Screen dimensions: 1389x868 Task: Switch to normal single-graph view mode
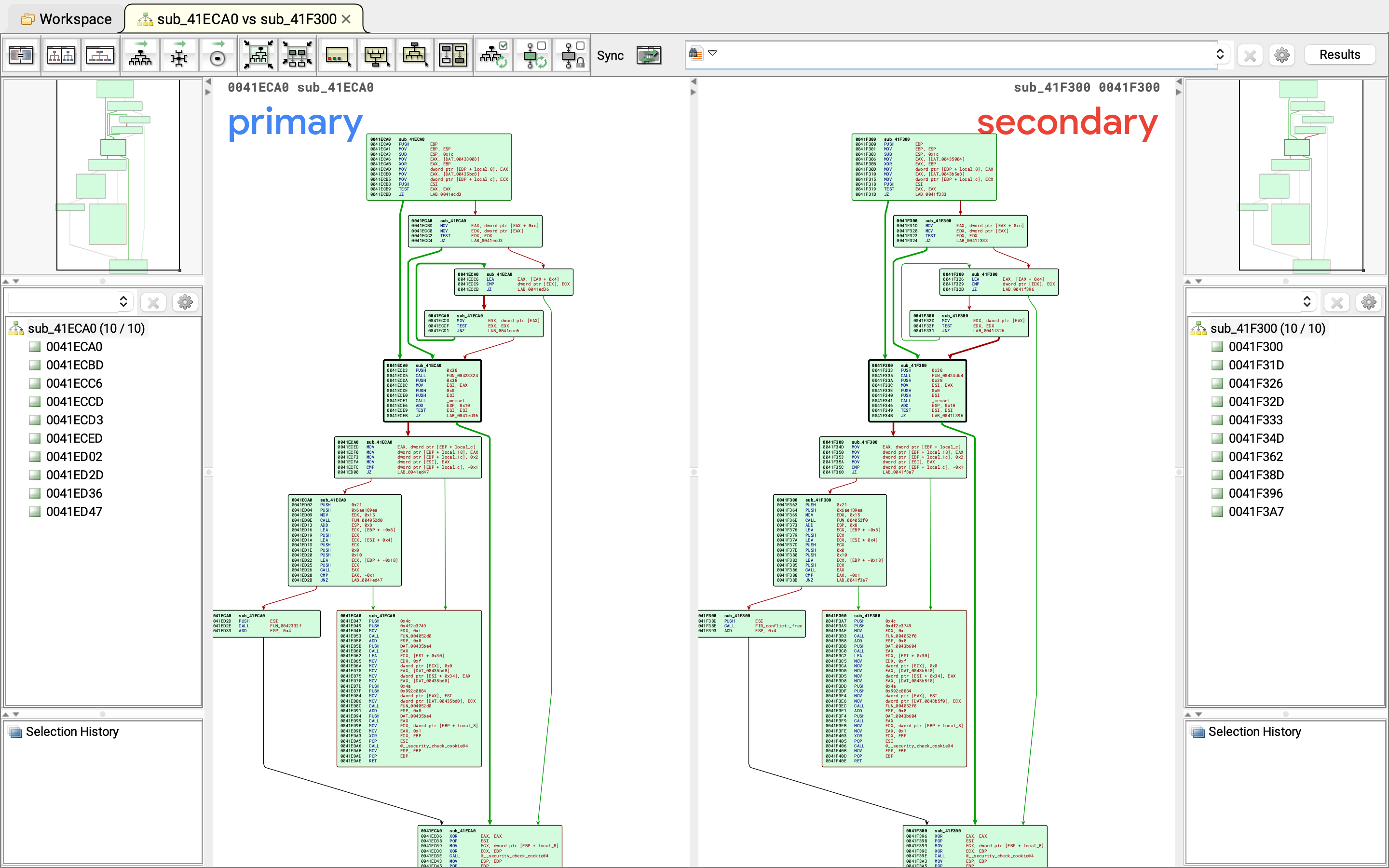click(x=21, y=55)
